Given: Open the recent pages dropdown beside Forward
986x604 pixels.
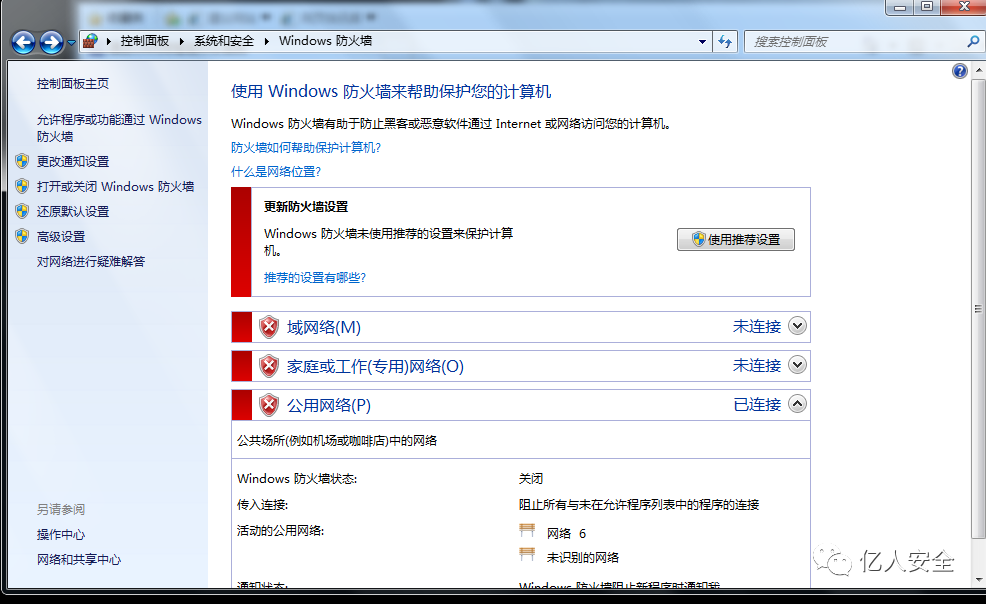Looking at the screenshot, I should [x=71, y=43].
